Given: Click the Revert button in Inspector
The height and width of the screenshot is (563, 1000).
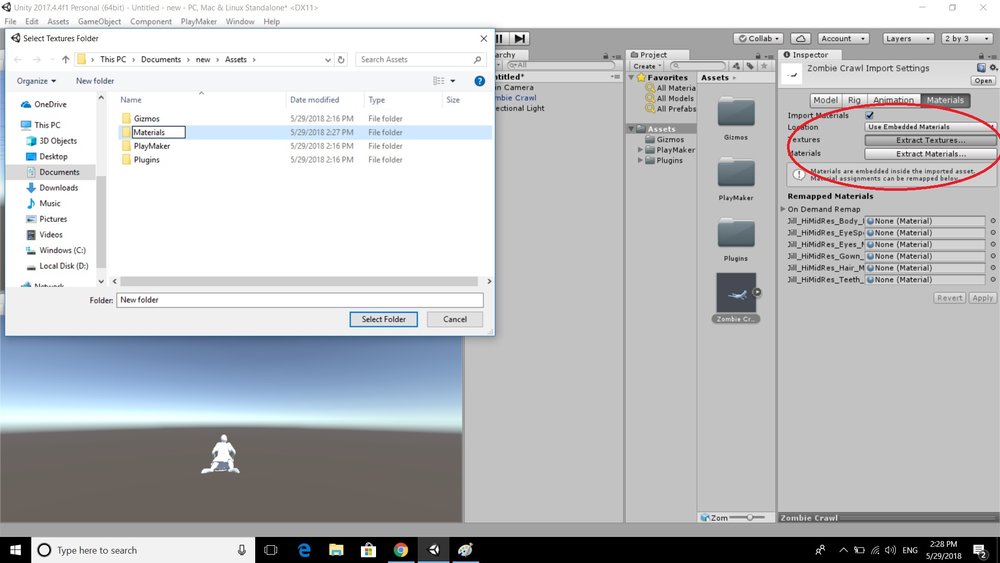Looking at the screenshot, I should tap(950, 298).
